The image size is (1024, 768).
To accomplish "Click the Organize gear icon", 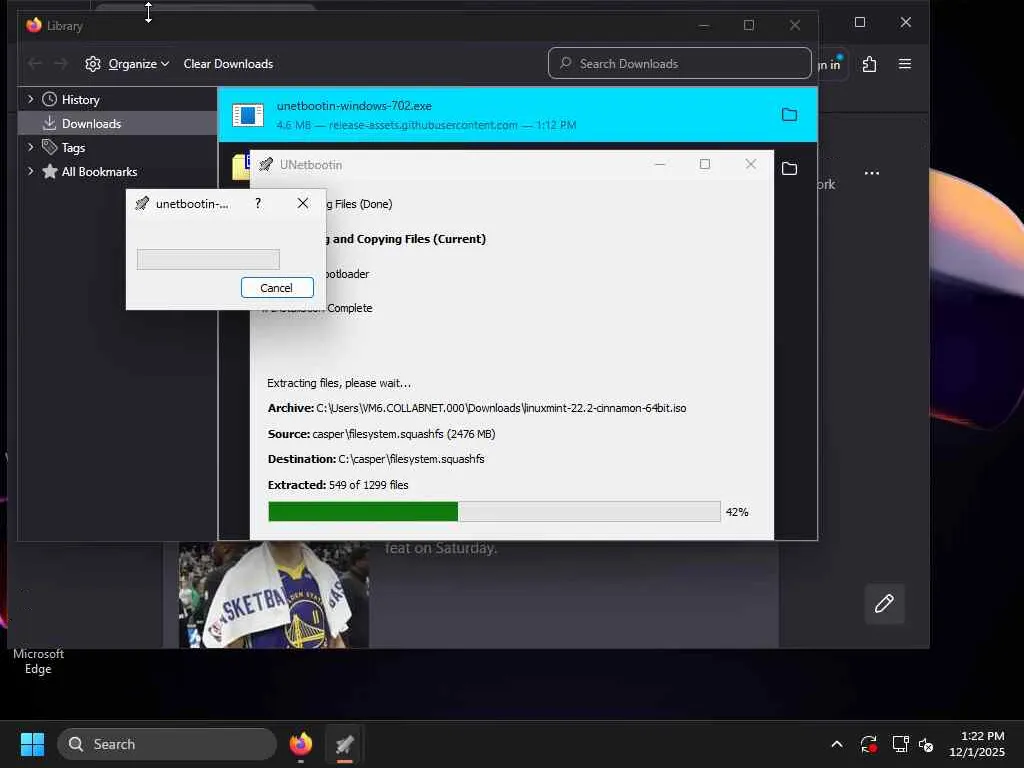I will click(93, 64).
